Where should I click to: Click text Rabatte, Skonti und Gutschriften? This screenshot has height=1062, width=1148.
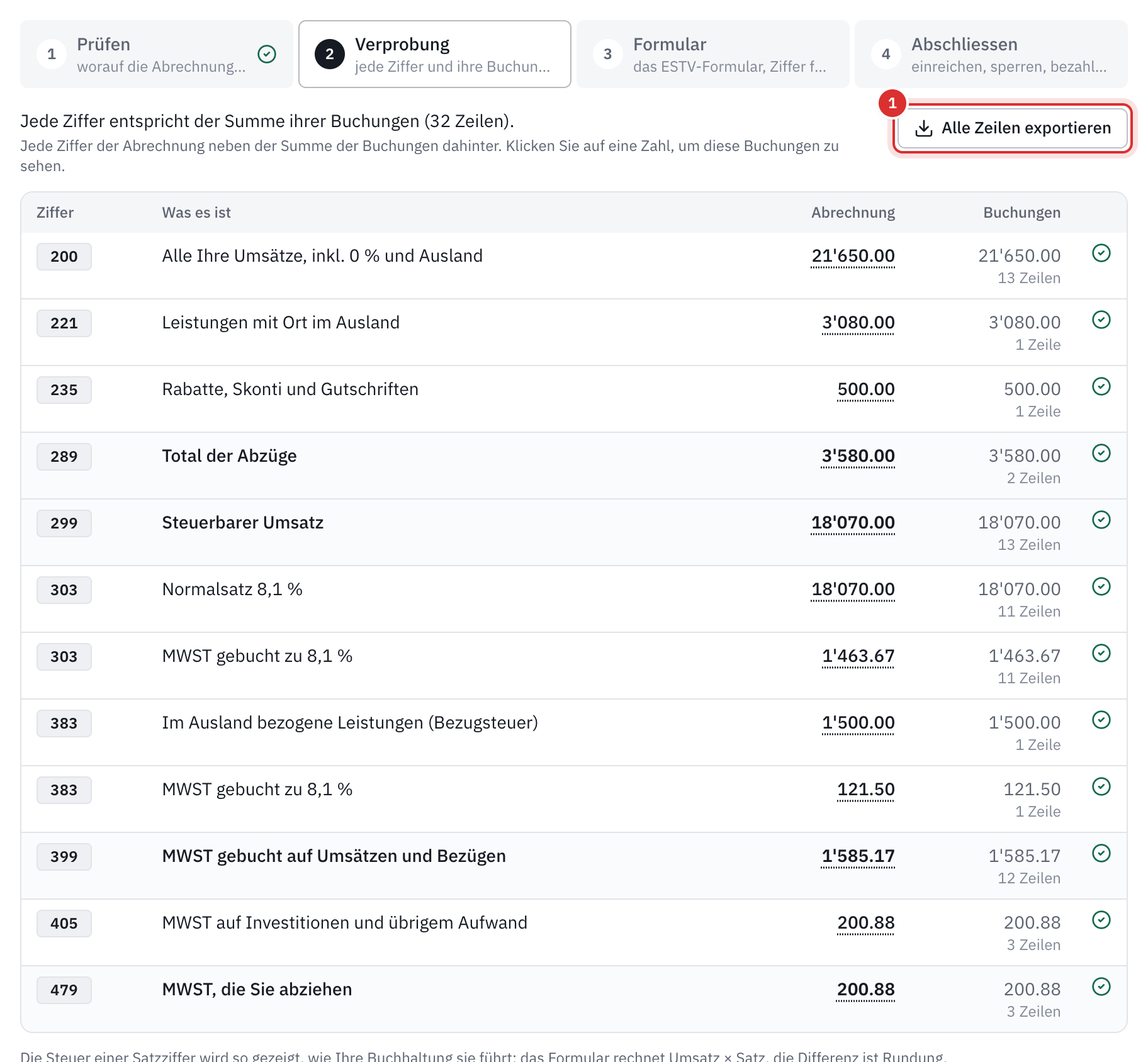290,389
